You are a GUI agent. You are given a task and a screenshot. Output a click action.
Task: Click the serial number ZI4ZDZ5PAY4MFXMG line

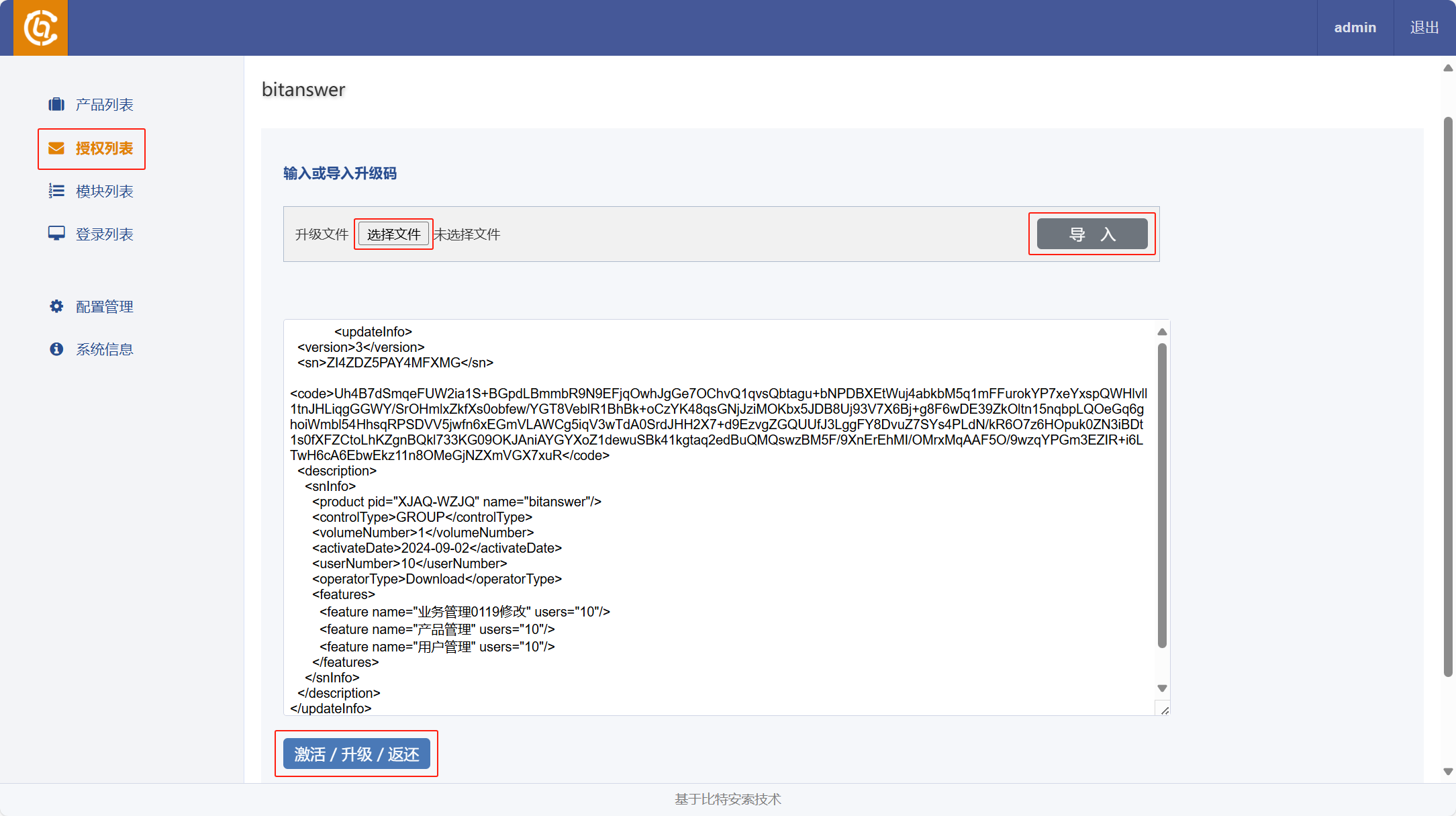point(395,363)
